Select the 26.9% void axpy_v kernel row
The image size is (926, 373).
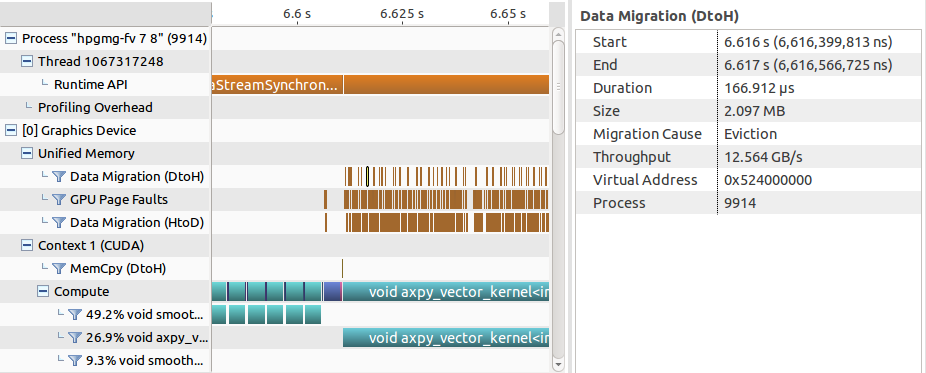click(146, 338)
